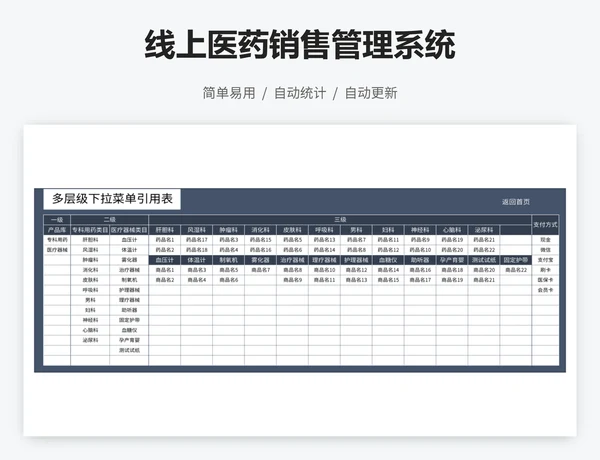Select 雾化器 in the 医疗器械类目 column

coord(129,260)
